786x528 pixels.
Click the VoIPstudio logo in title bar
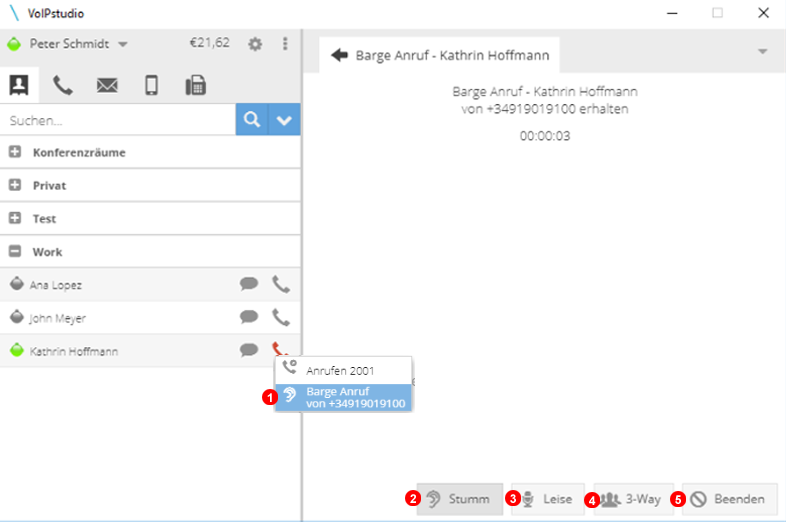(15, 13)
